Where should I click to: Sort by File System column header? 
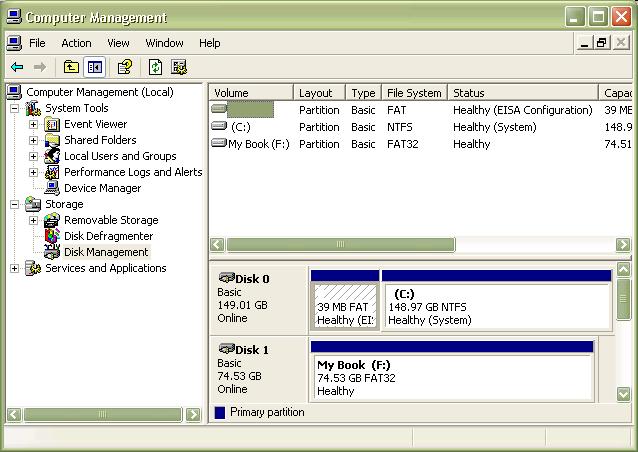[413, 93]
